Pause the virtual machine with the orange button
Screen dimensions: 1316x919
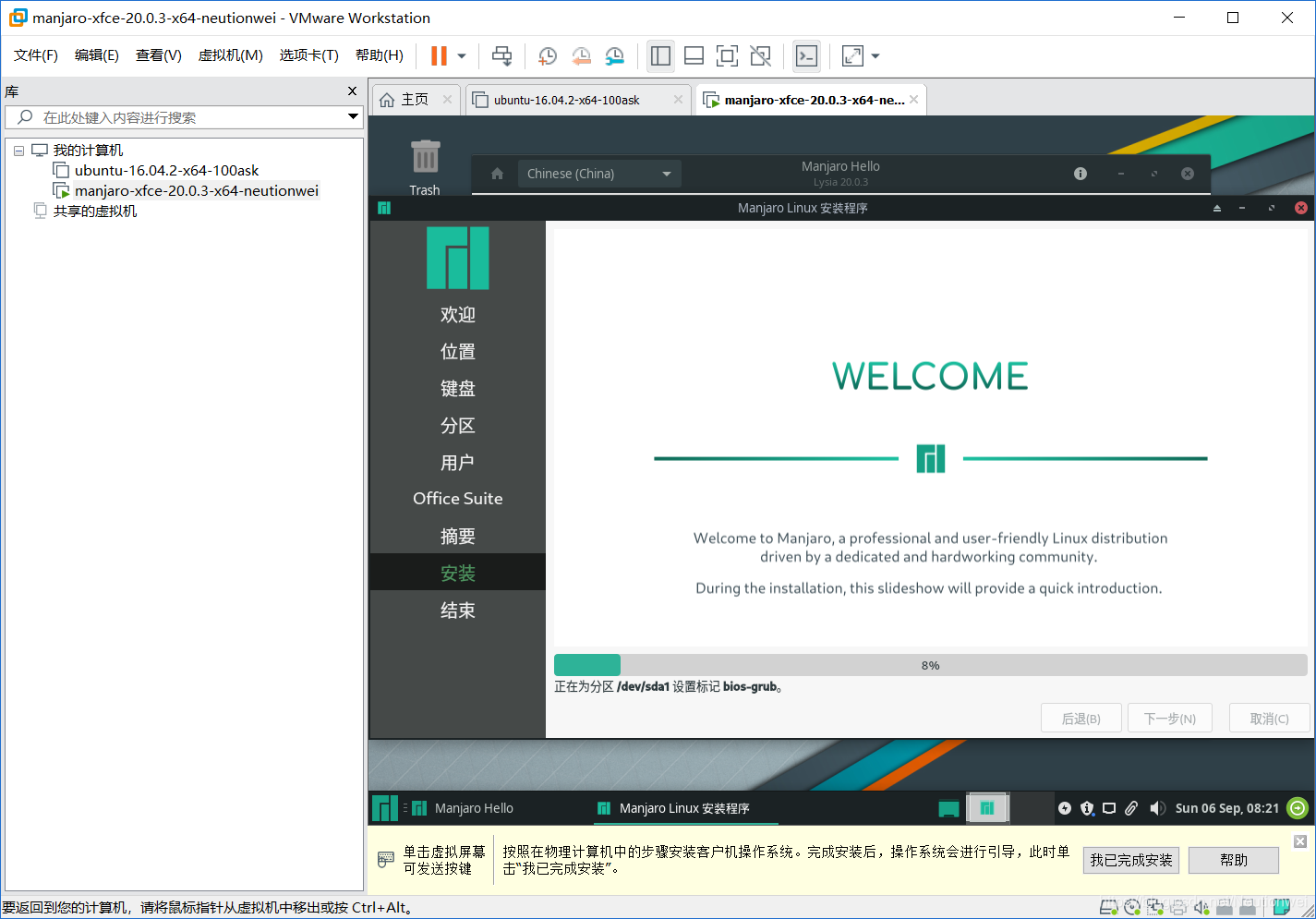(x=439, y=56)
